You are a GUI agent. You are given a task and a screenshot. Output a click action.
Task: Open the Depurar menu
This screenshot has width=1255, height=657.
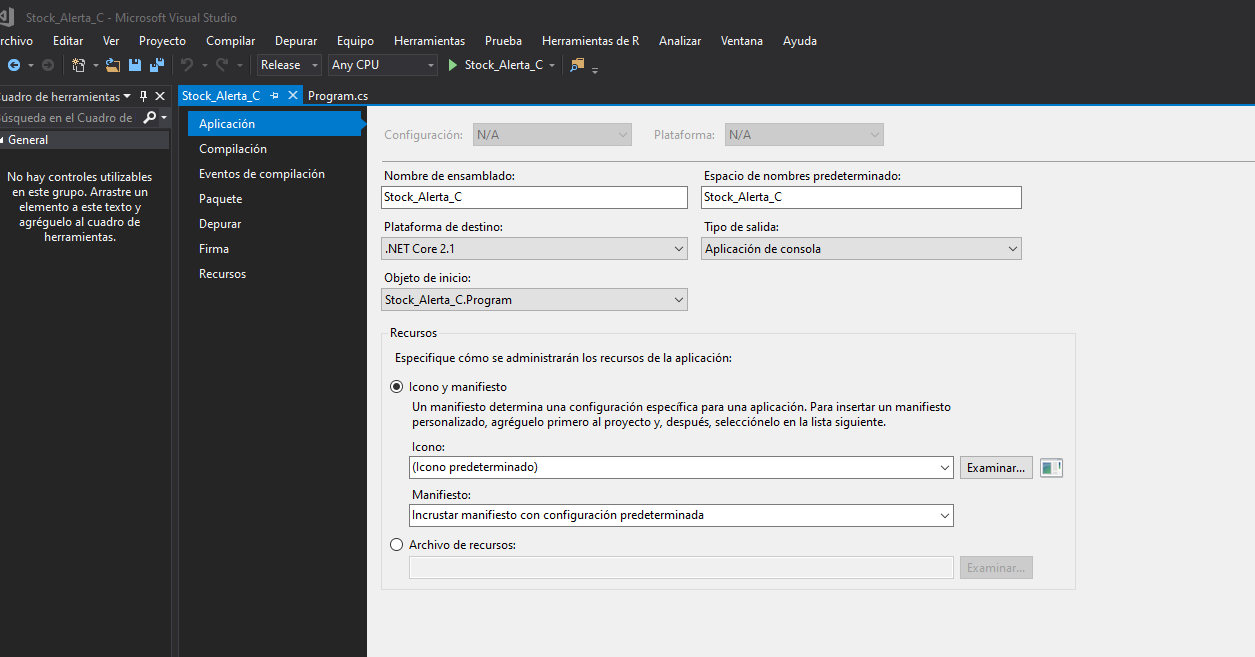point(296,41)
